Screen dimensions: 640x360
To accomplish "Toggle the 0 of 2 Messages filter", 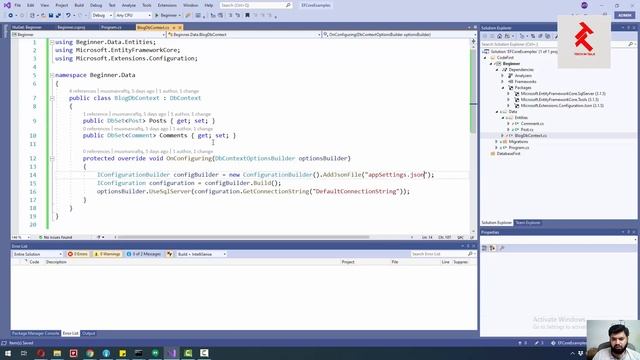I will pos(143,254).
